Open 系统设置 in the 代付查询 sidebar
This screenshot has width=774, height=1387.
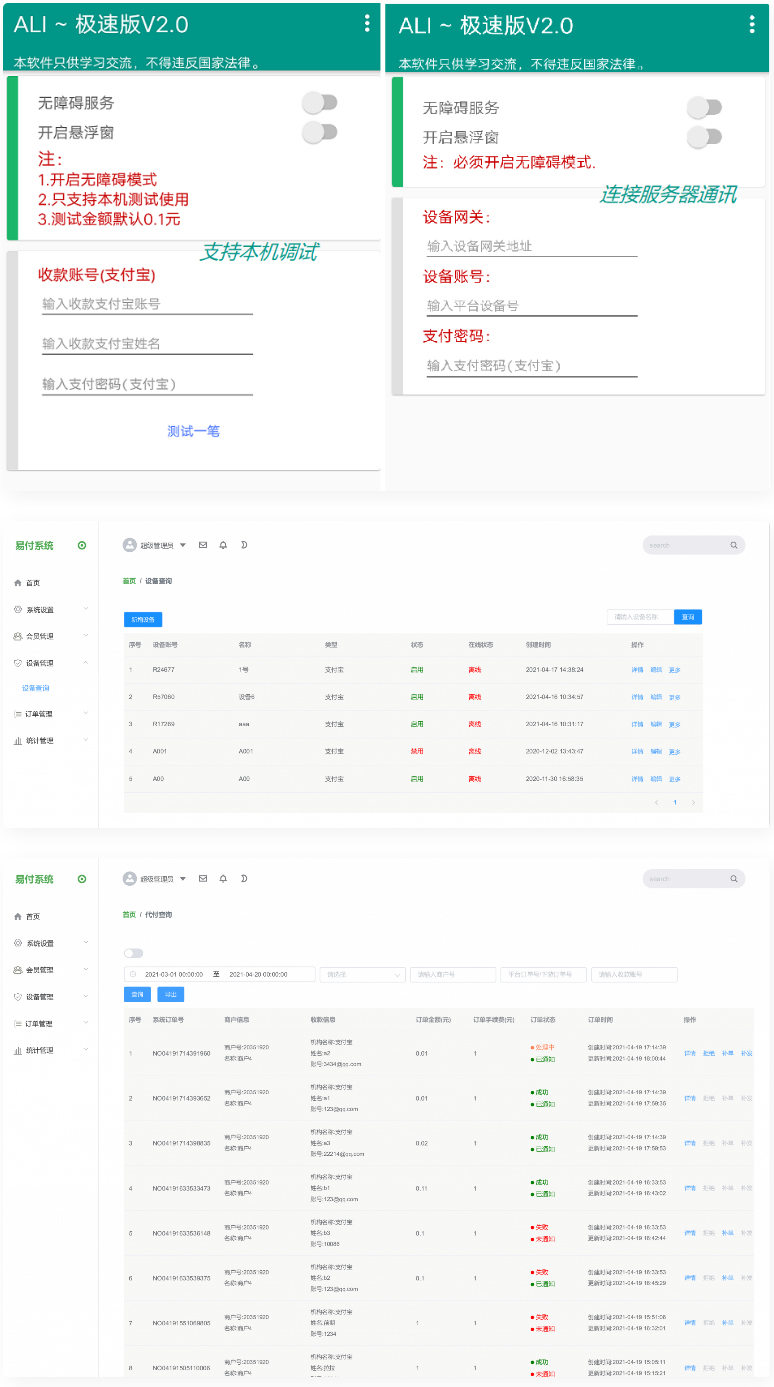(40, 943)
